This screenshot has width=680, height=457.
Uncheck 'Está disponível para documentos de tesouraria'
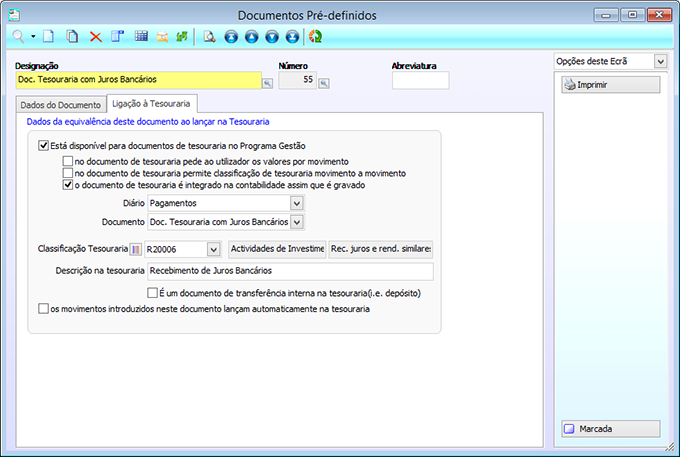click(x=43, y=146)
